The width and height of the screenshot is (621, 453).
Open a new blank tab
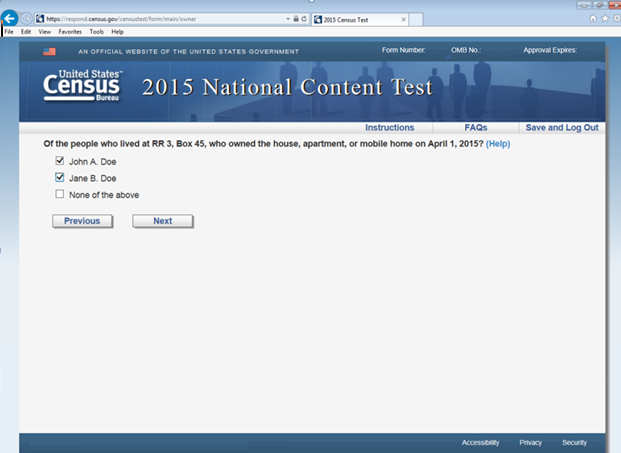[415, 19]
